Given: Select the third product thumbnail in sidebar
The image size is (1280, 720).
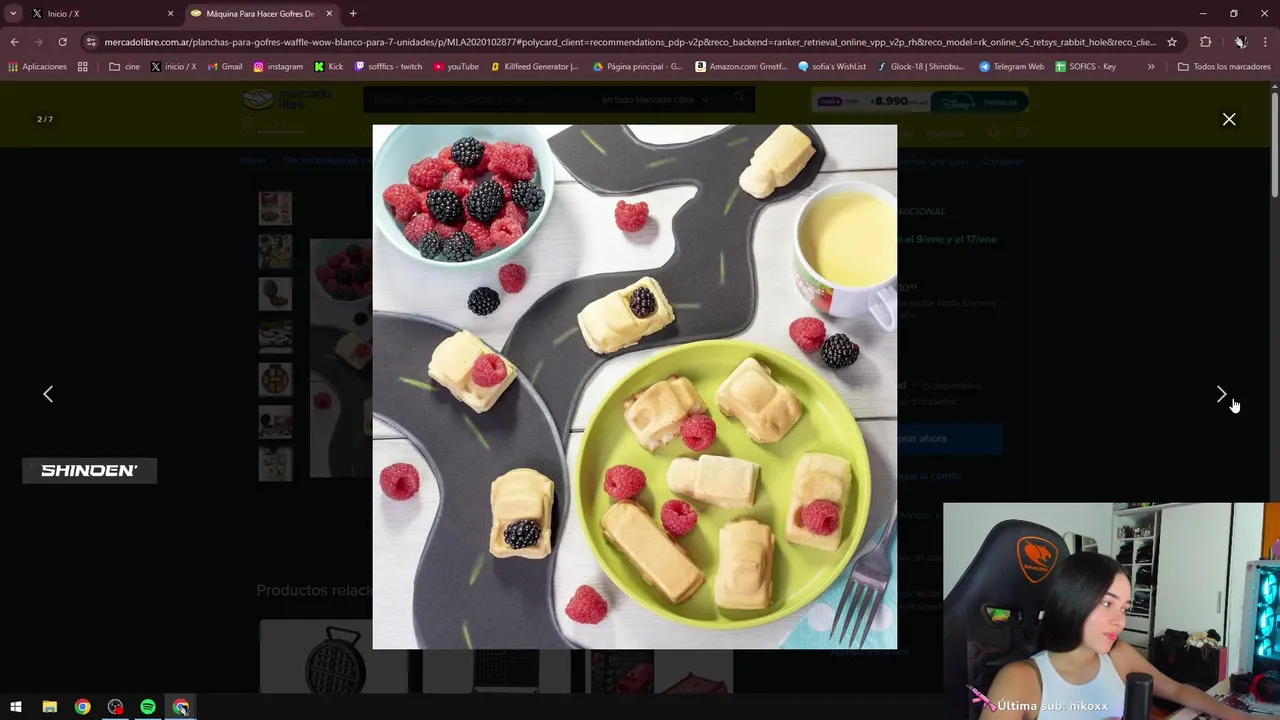Looking at the screenshot, I should point(275,294).
